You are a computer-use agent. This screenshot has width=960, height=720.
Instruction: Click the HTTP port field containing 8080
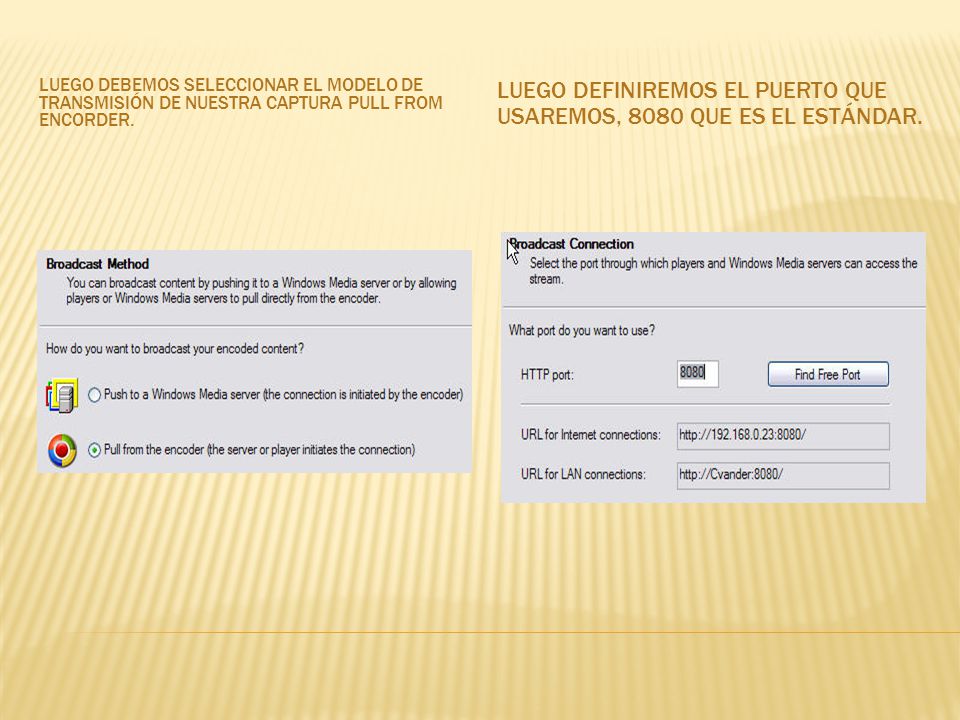[x=697, y=373]
